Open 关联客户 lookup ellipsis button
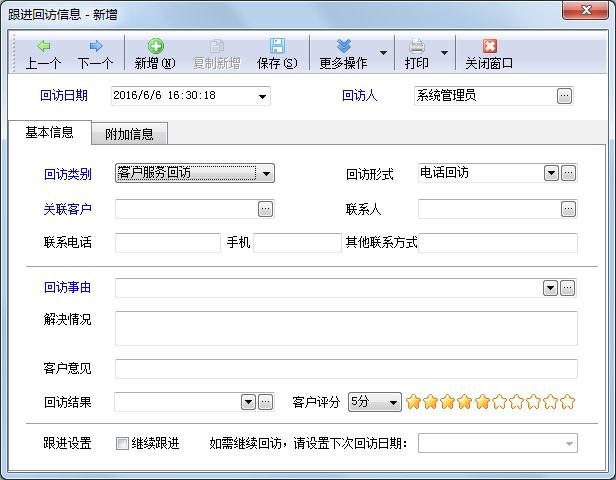Image resolution: width=616 pixels, height=480 pixels. (265, 209)
